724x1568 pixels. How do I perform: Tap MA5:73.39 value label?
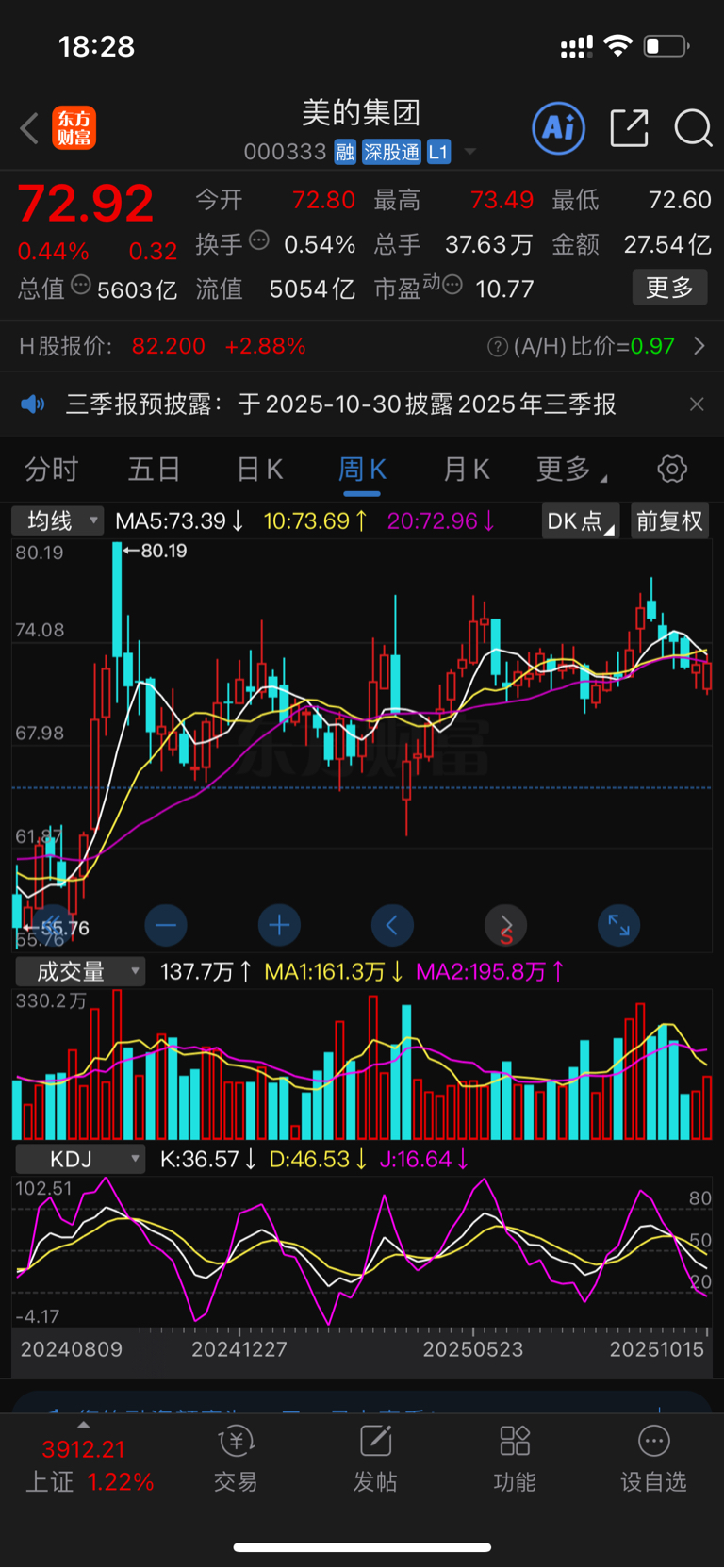tap(179, 520)
